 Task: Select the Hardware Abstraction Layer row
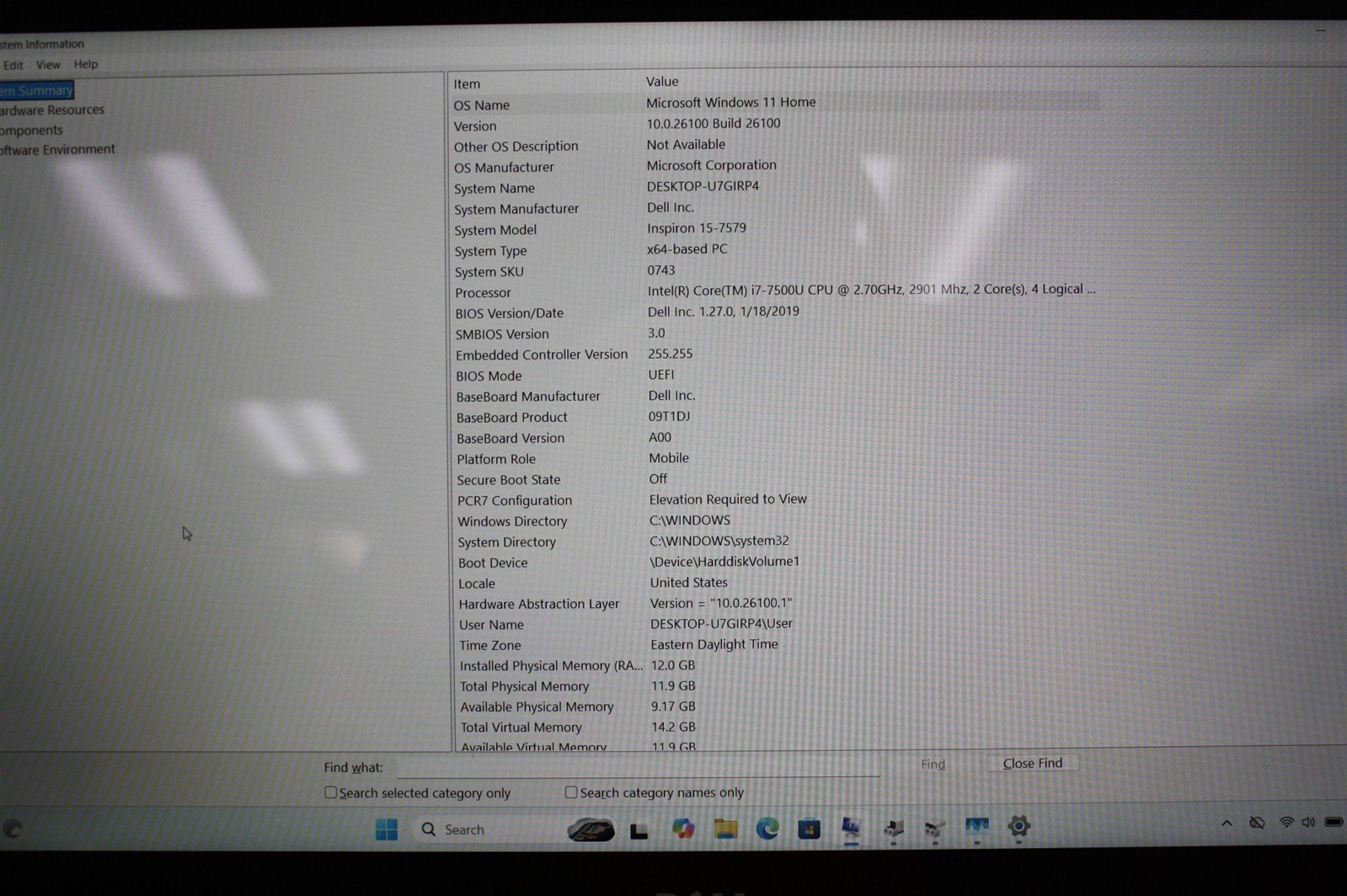[775, 604]
